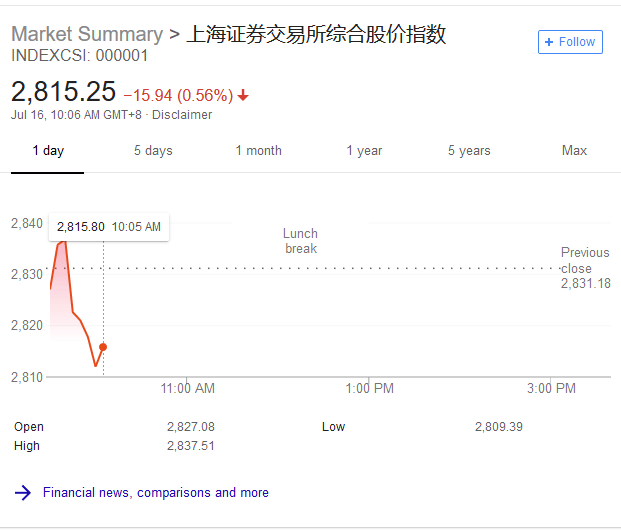Click the orange data point on chart
621x531 pixels.
point(103,347)
